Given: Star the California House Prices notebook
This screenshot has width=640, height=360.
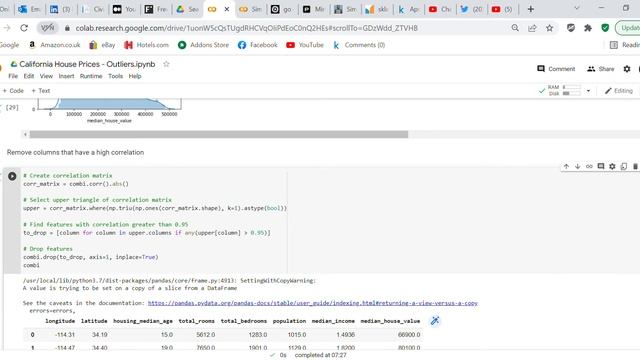Looking at the screenshot, I should [166, 64].
